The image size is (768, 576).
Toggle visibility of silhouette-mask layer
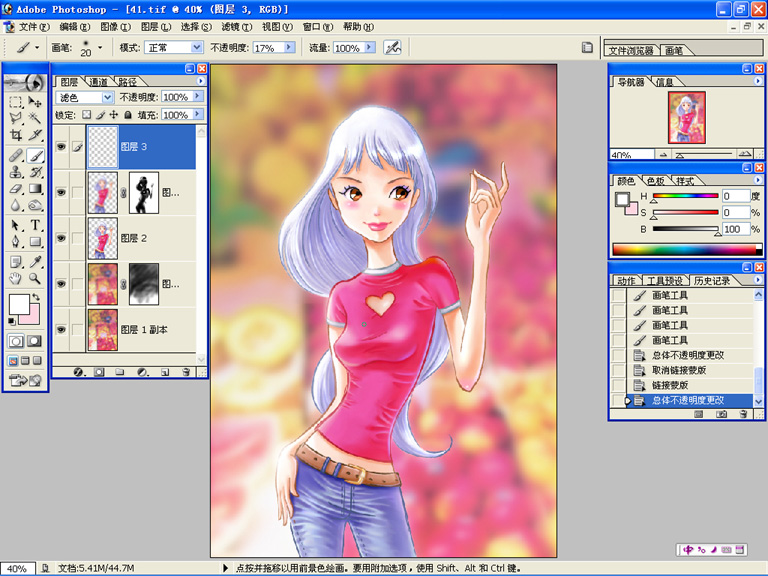pyautogui.click(x=61, y=192)
